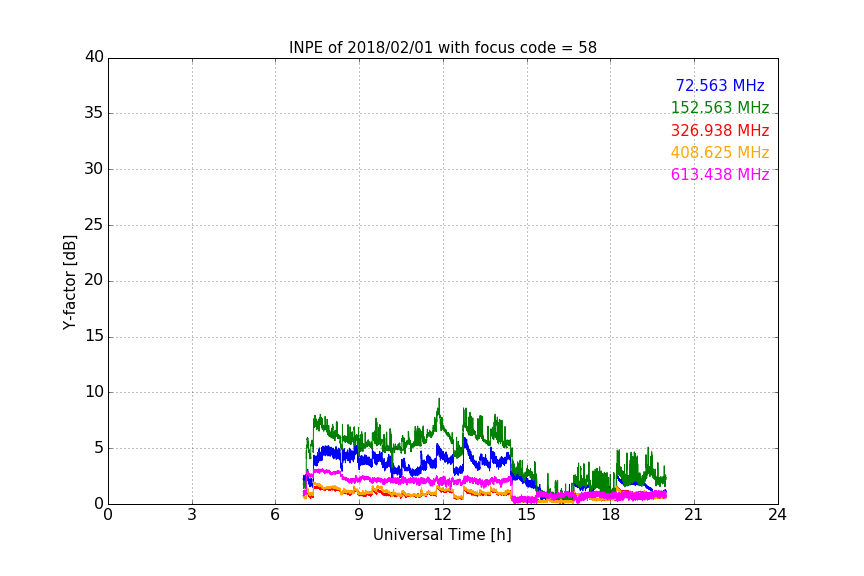This screenshot has height=576, width=864.
Task: Select the 326.938 MHz legend label
Action: click(720, 131)
